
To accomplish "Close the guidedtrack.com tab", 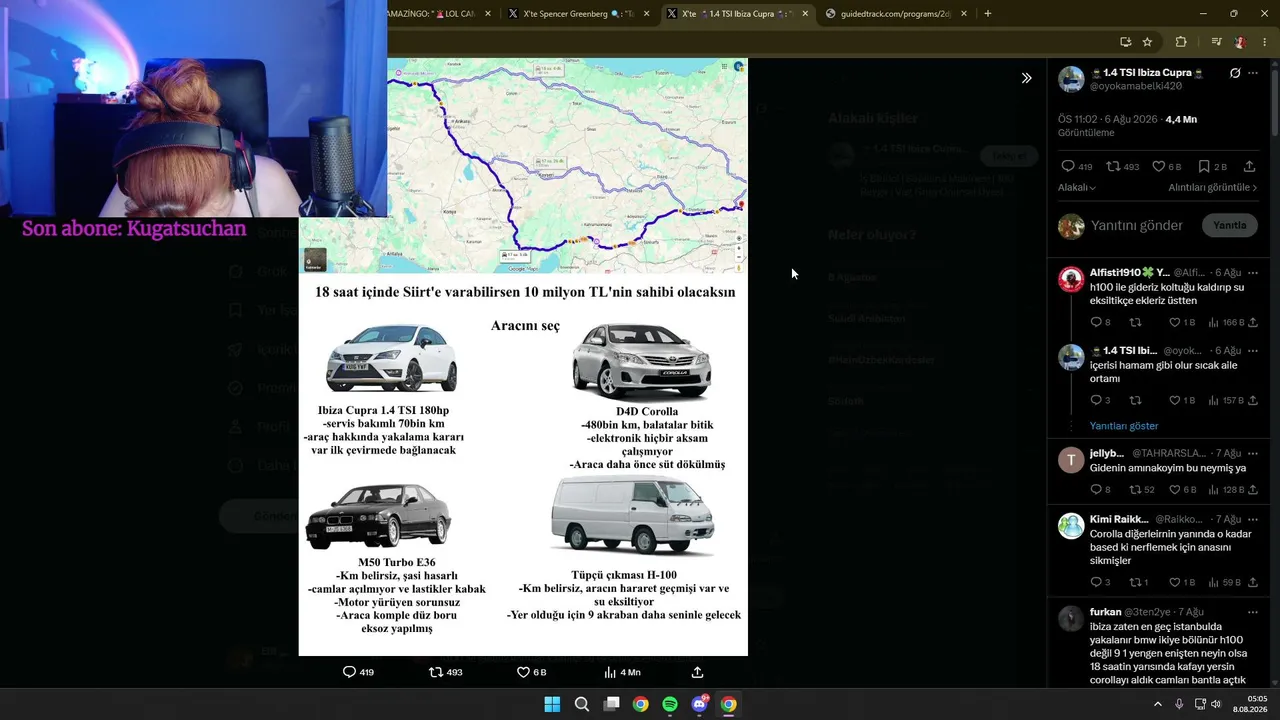I will tap(963, 14).
